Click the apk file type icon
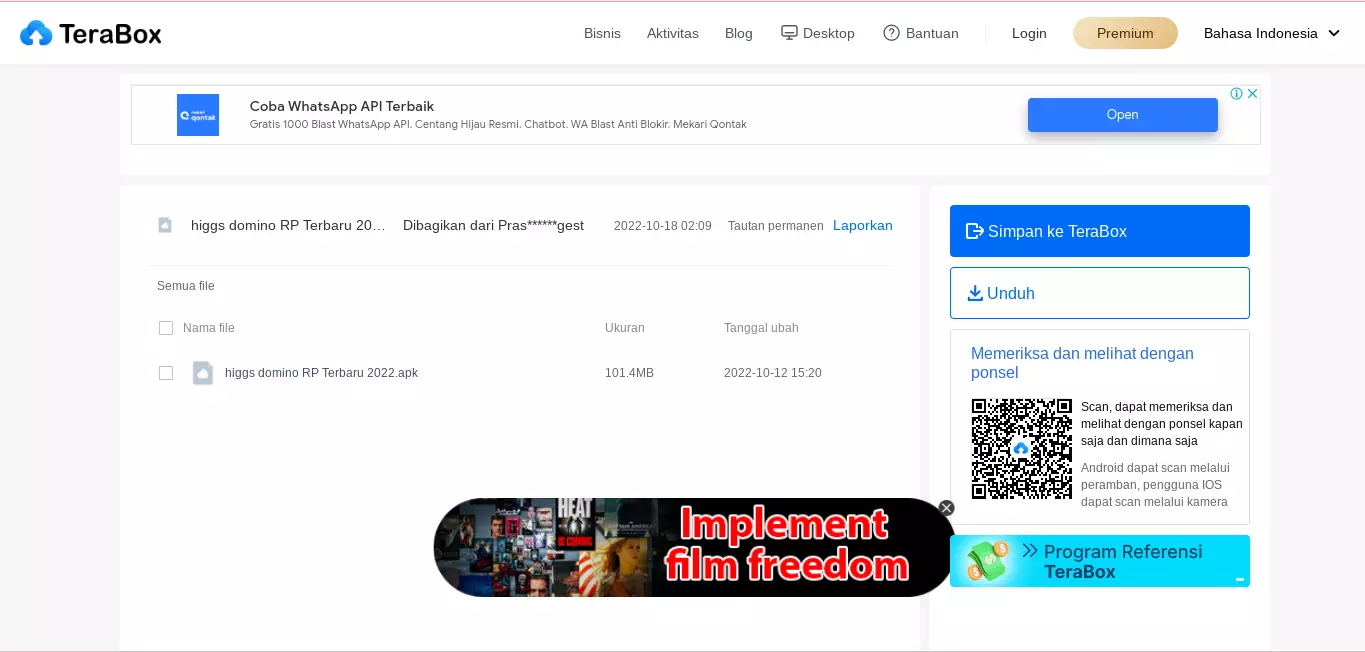The image size is (1365, 652). click(x=203, y=373)
